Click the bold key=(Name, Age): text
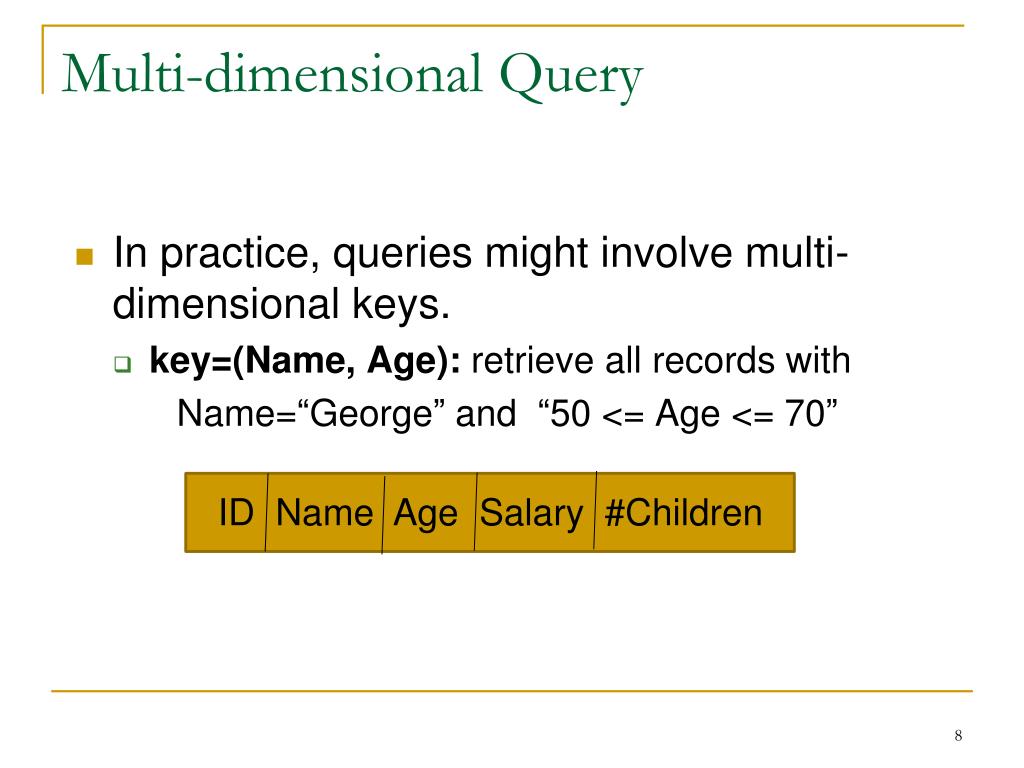1024x768 pixels. (x=305, y=361)
